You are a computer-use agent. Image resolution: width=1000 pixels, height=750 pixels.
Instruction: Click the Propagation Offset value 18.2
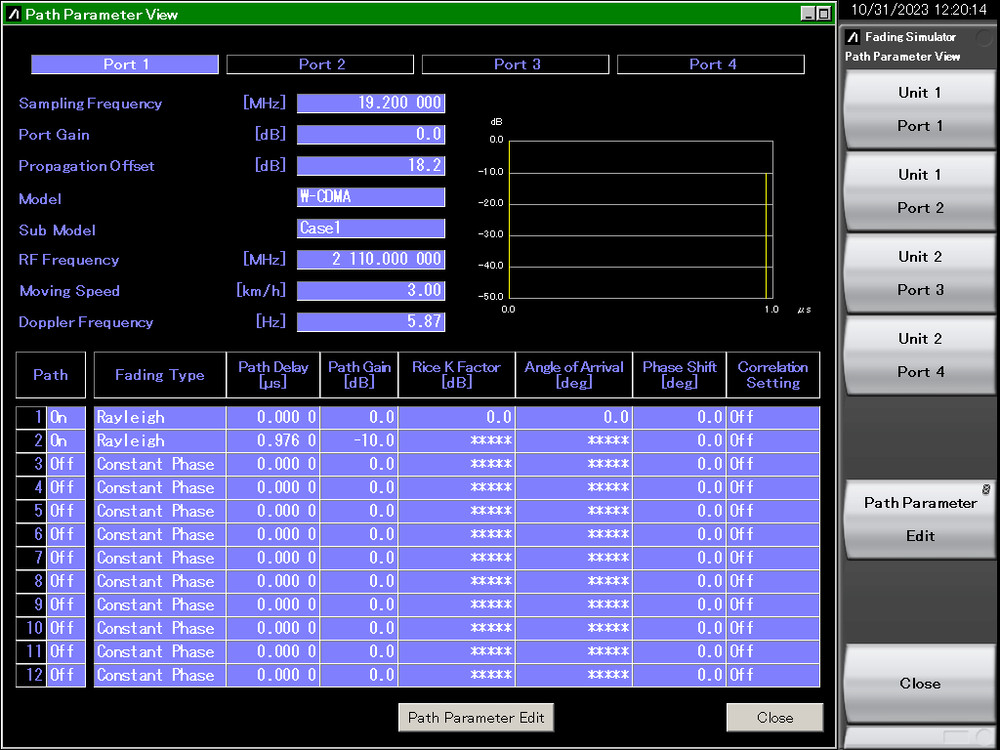(x=371, y=166)
